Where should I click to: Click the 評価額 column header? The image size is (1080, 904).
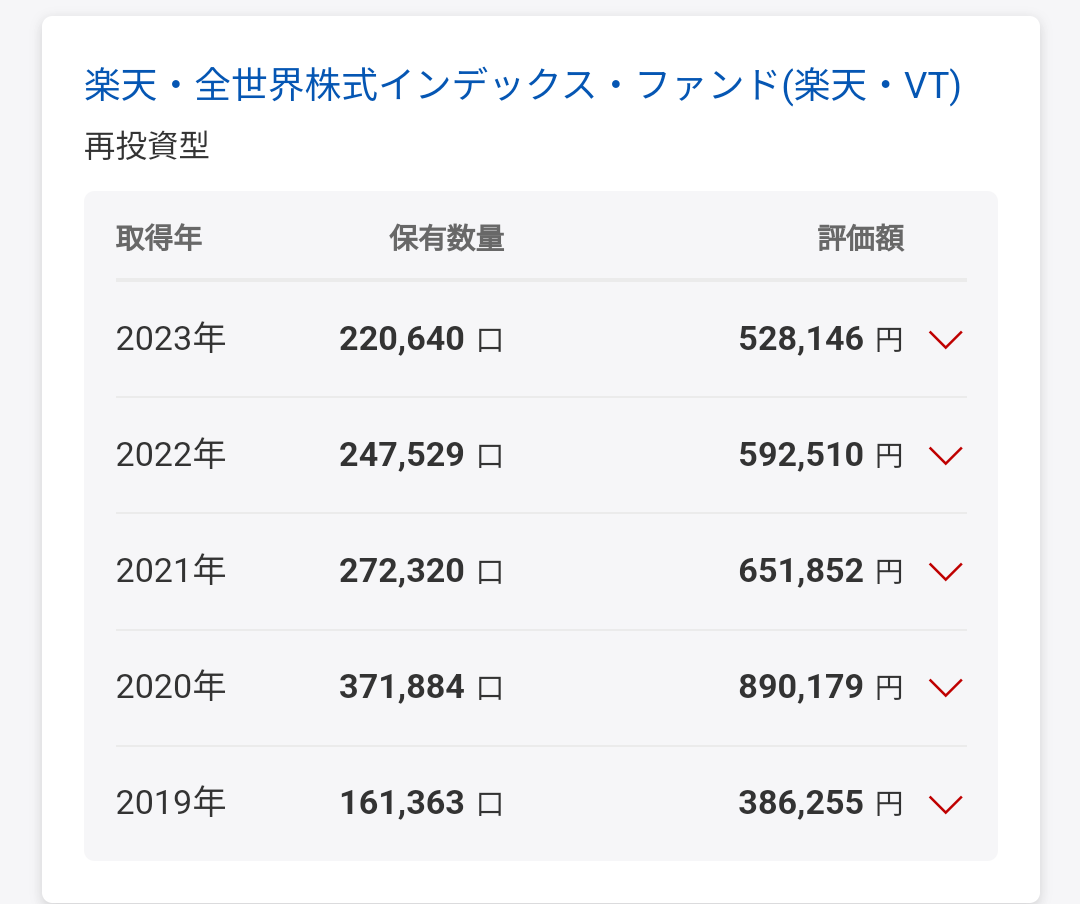click(x=861, y=238)
